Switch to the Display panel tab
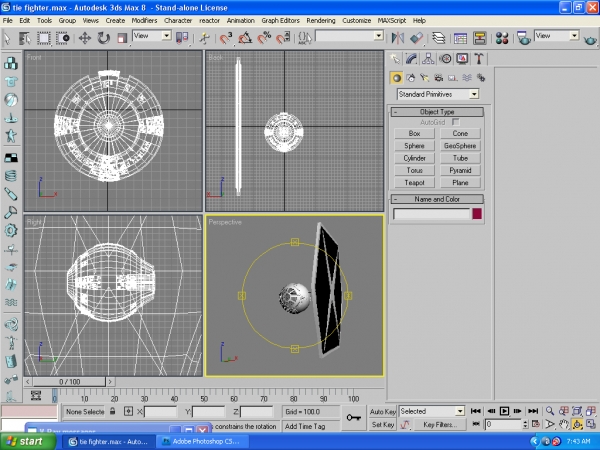Viewport: 600px width, 450px height. coord(462,59)
